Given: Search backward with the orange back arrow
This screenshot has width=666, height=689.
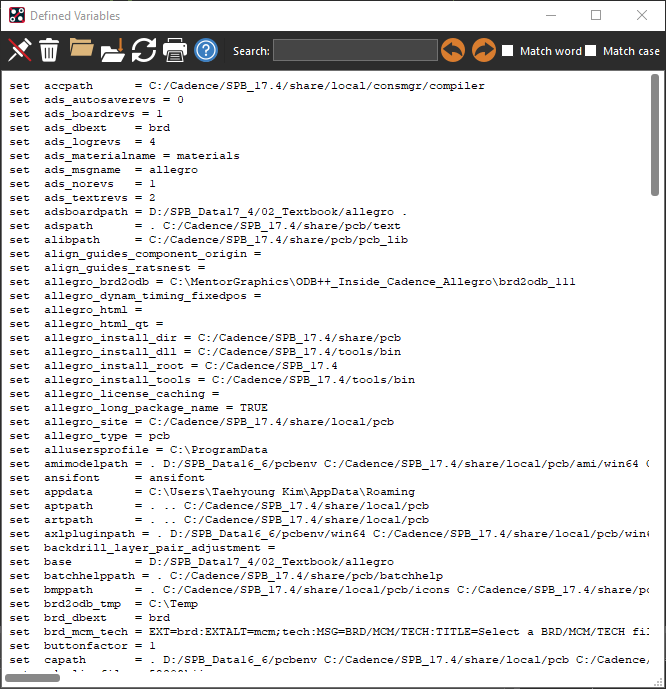Looking at the screenshot, I should click(x=453, y=50).
